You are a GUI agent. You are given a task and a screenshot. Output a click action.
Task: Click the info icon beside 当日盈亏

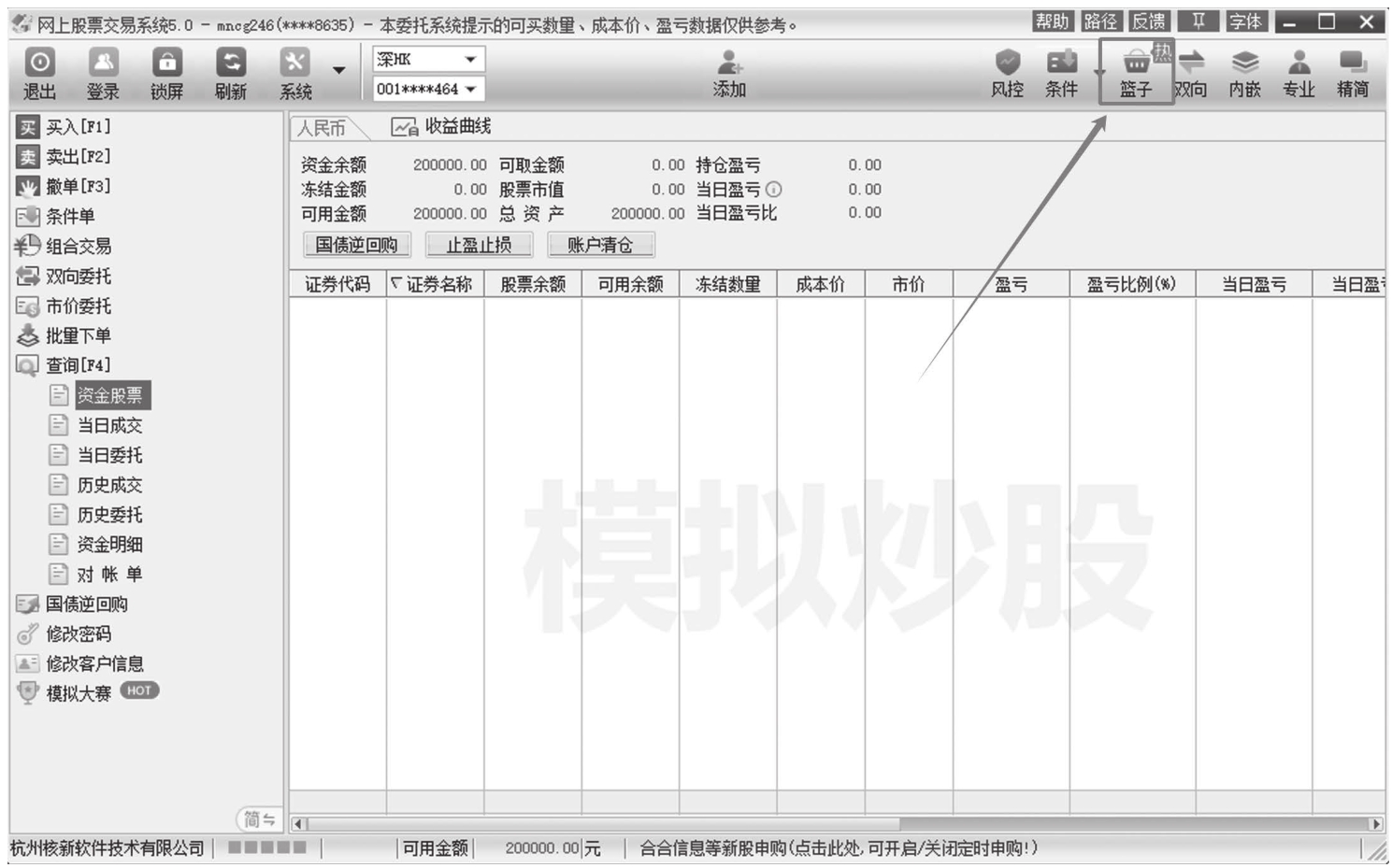(773, 190)
